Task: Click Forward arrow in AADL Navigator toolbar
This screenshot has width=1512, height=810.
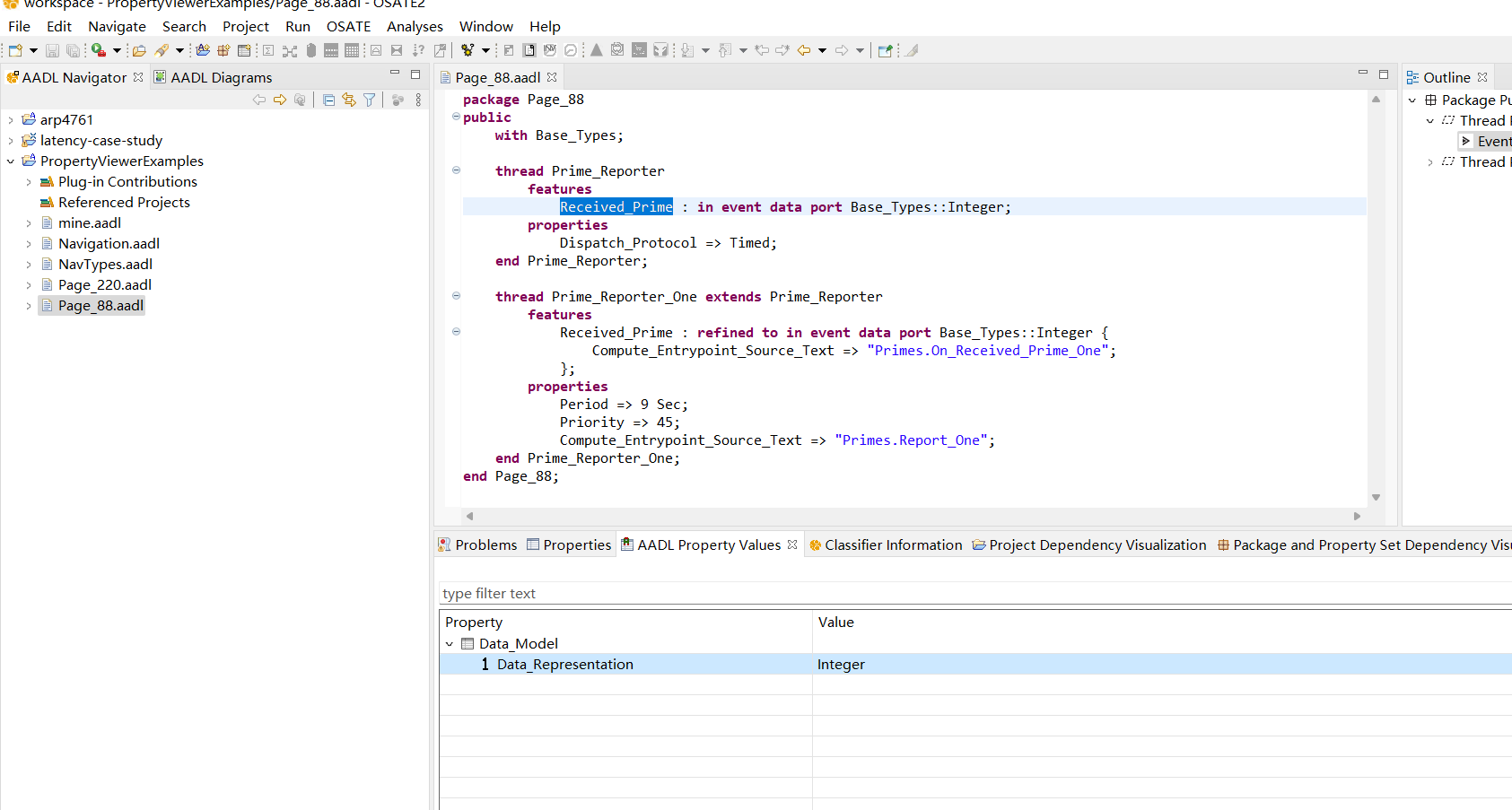Action: [x=280, y=100]
